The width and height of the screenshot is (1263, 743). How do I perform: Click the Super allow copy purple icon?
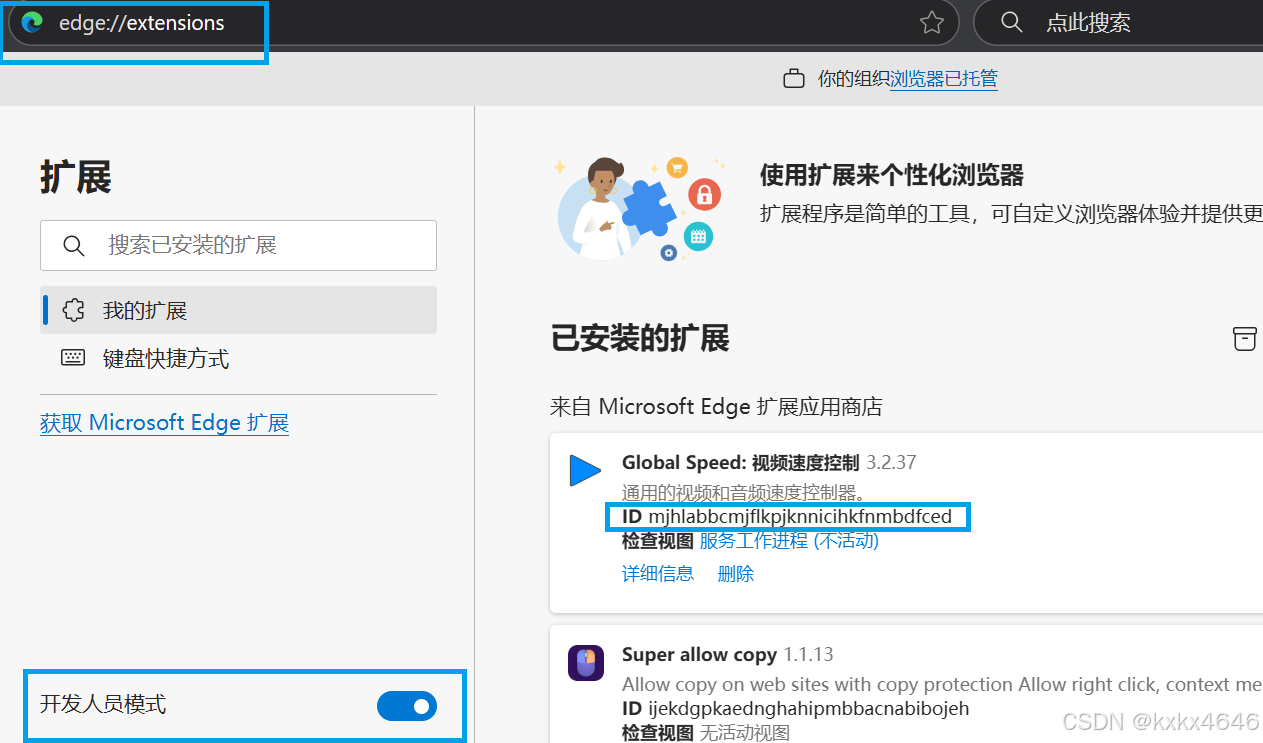coord(586,663)
